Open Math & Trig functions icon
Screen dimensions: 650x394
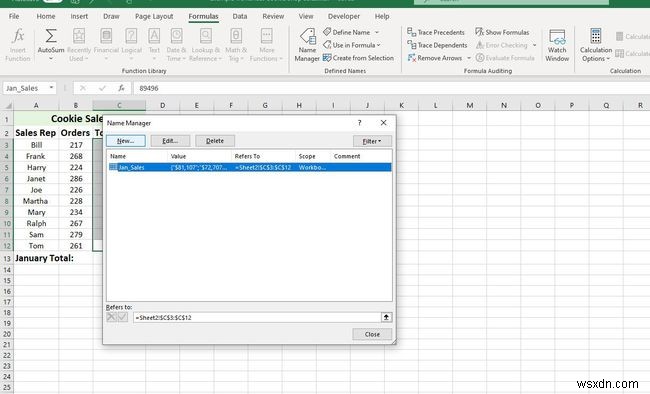[236, 36]
